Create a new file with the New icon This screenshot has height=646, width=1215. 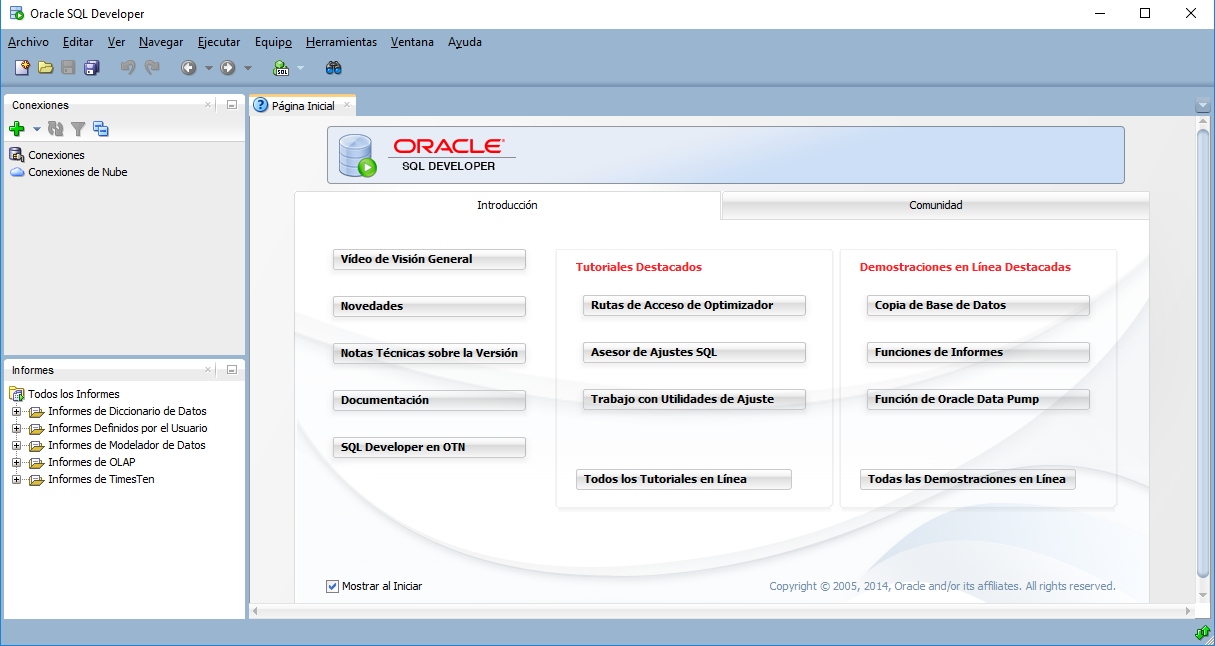tap(21, 67)
